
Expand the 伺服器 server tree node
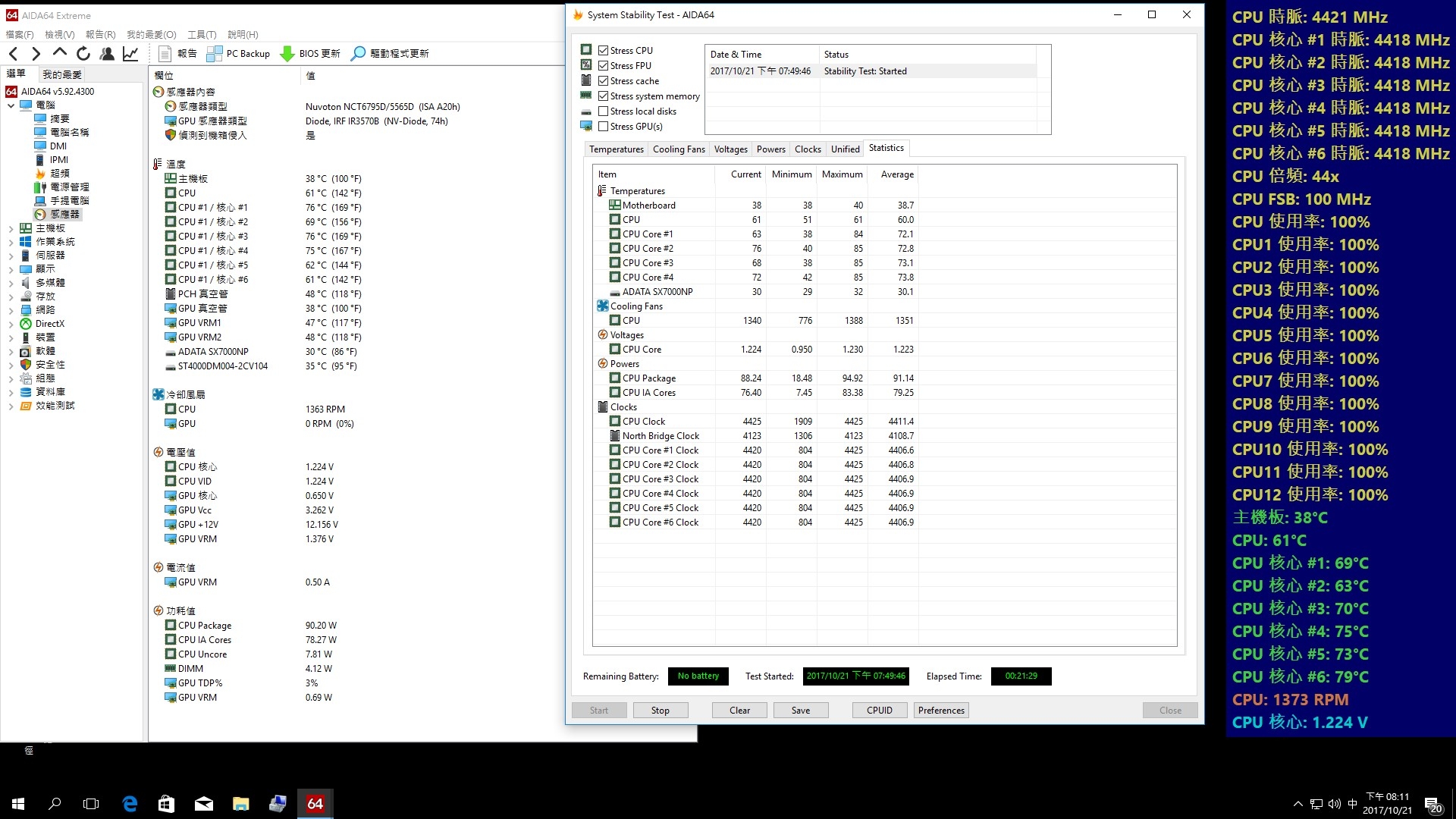[11, 256]
